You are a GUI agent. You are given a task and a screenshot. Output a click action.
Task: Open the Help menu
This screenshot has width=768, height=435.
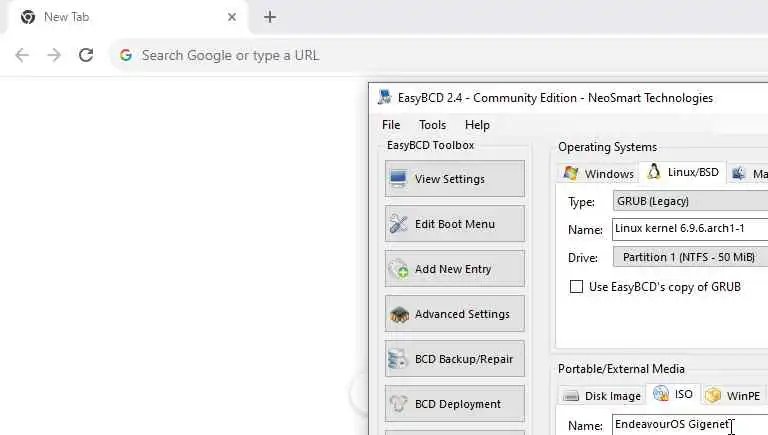click(x=477, y=125)
